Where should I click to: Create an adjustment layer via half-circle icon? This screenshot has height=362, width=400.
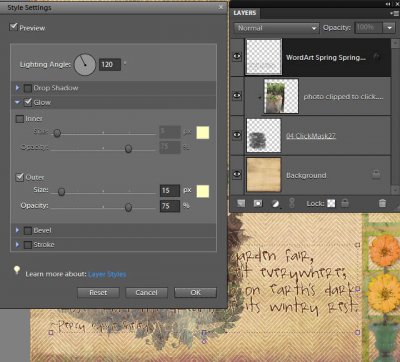click(275, 203)
